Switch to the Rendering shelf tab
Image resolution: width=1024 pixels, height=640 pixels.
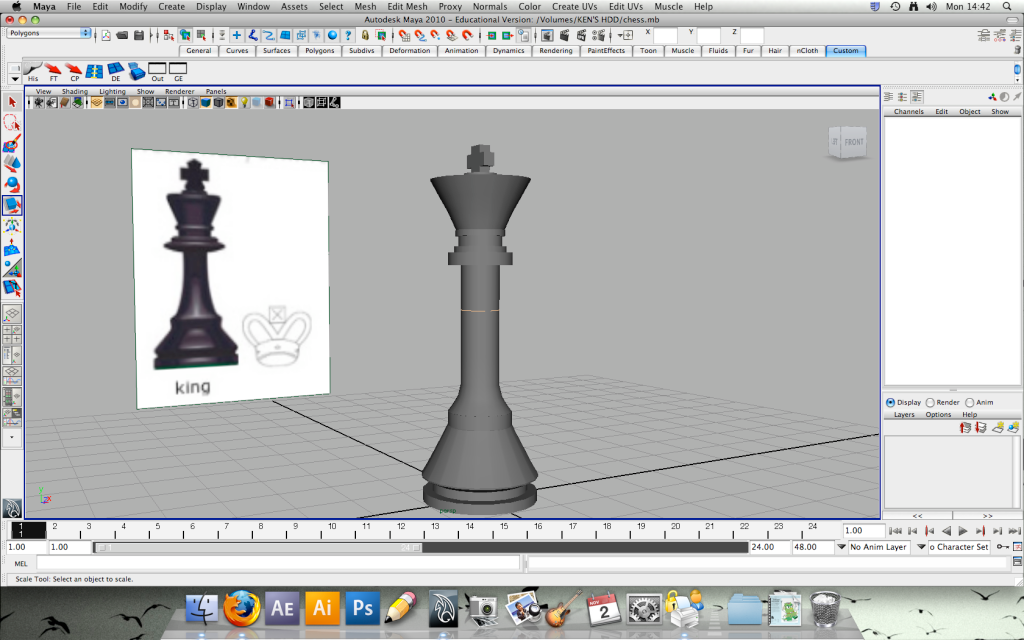[555, 51]
